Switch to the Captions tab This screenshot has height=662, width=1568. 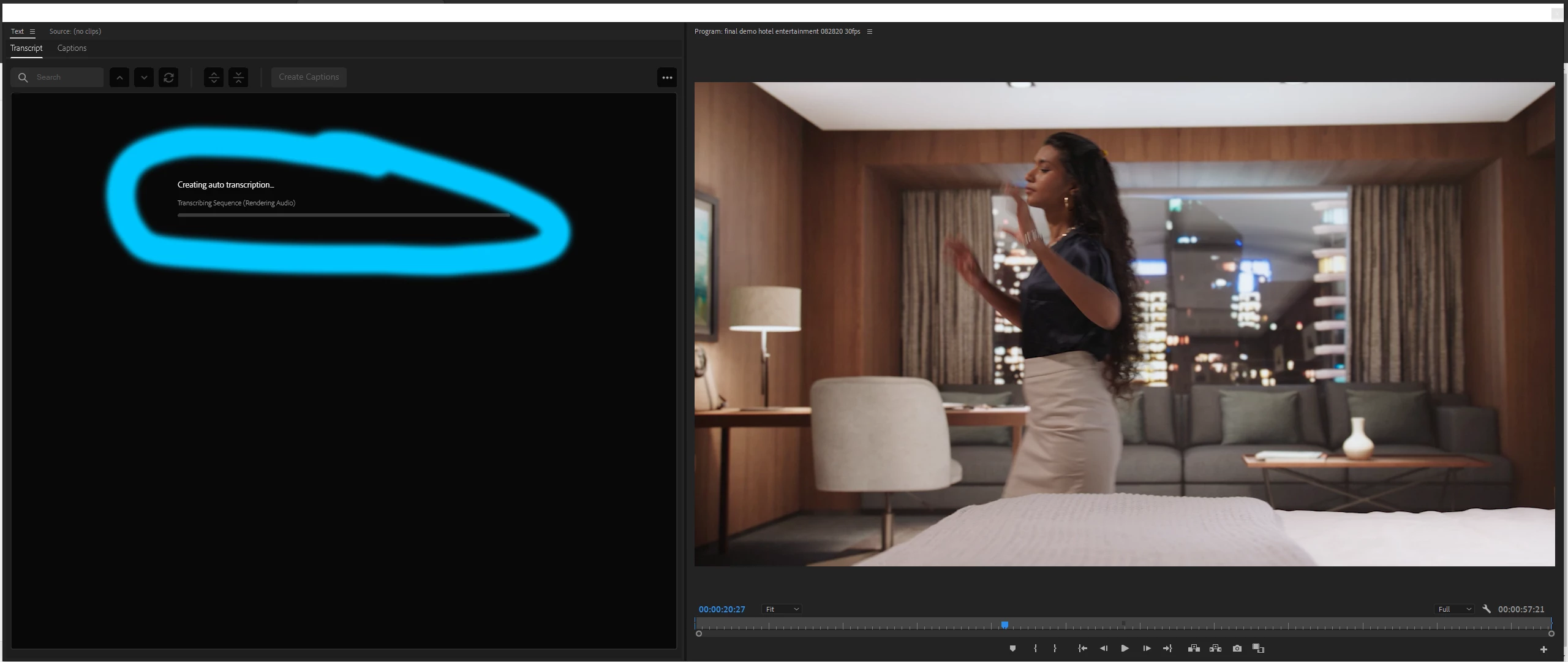[x=72, y=48]
